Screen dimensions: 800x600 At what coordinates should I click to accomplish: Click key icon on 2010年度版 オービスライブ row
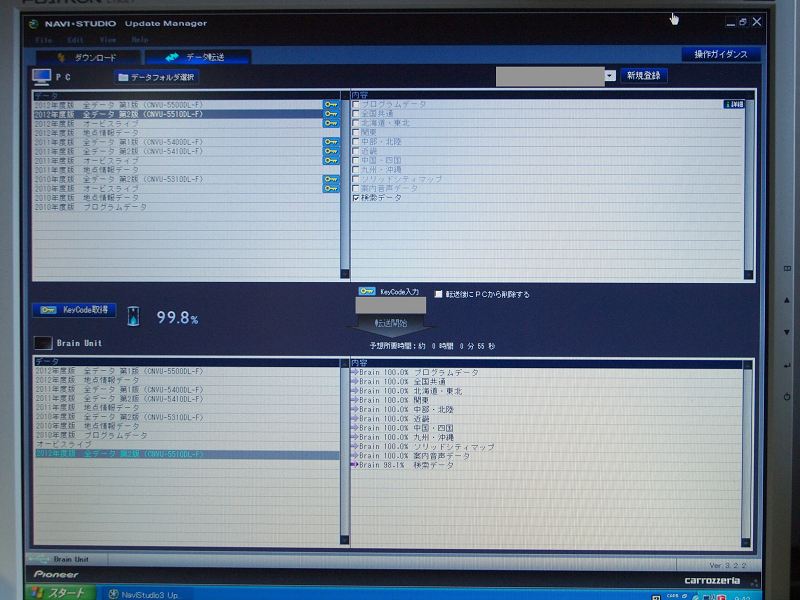point(331,188)
